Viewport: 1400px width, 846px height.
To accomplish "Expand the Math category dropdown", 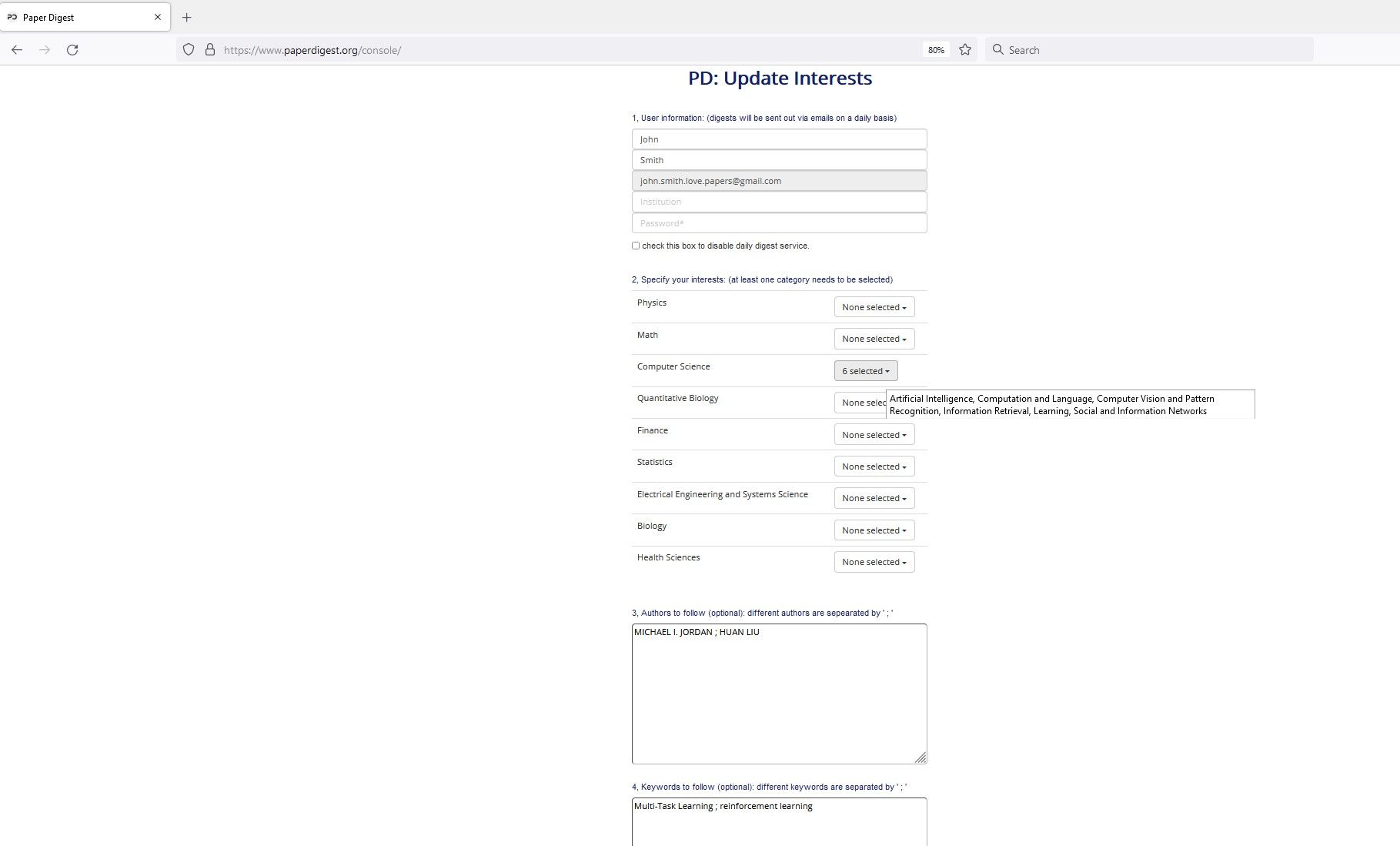I will 874,339.
